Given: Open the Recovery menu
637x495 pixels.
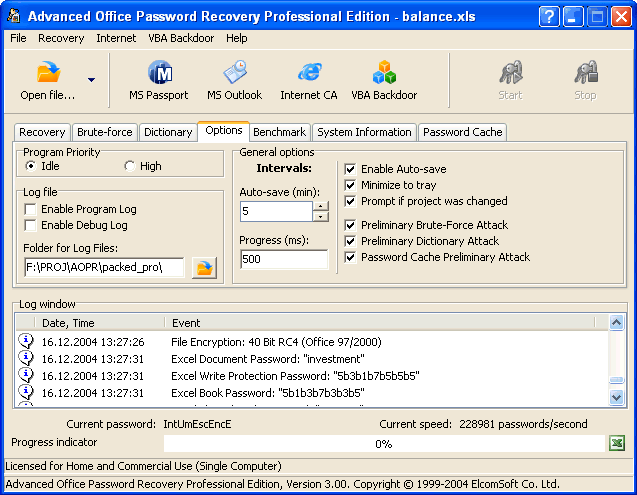Looking at the screenshot, I should 61,38.
